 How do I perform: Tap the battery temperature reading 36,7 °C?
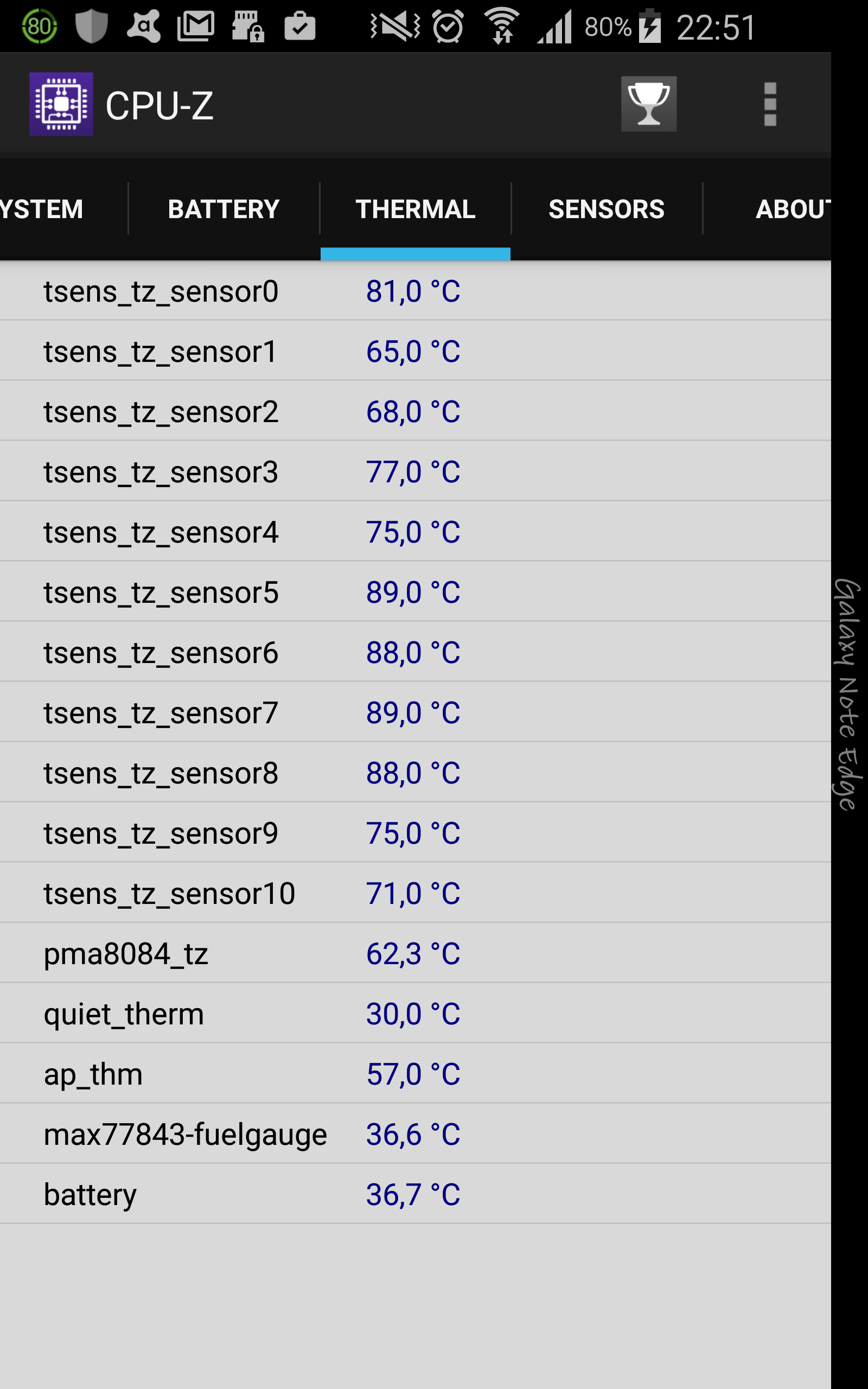click(x=412, y=1194)
